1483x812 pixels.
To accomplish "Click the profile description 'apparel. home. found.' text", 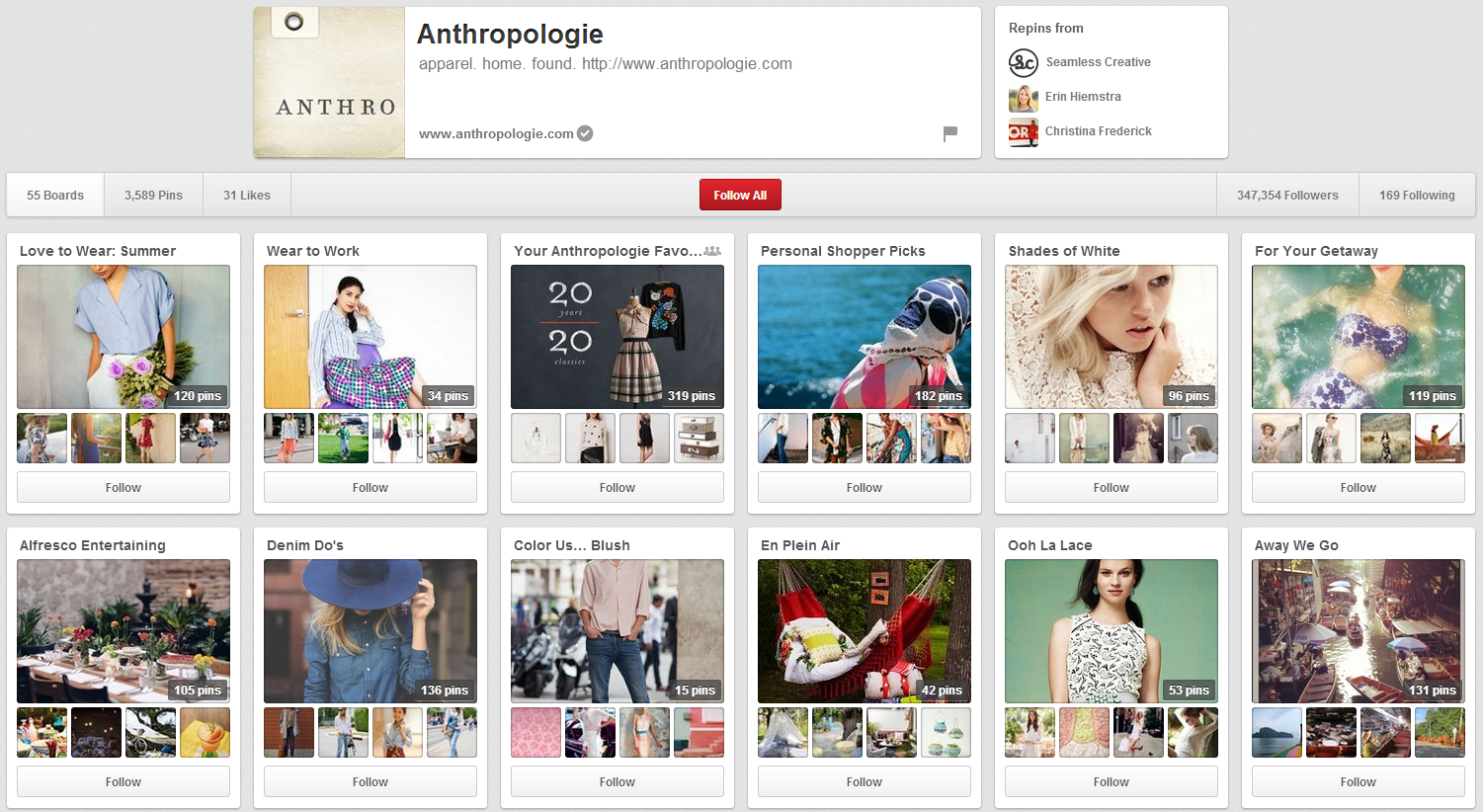I will click(497, 64).
